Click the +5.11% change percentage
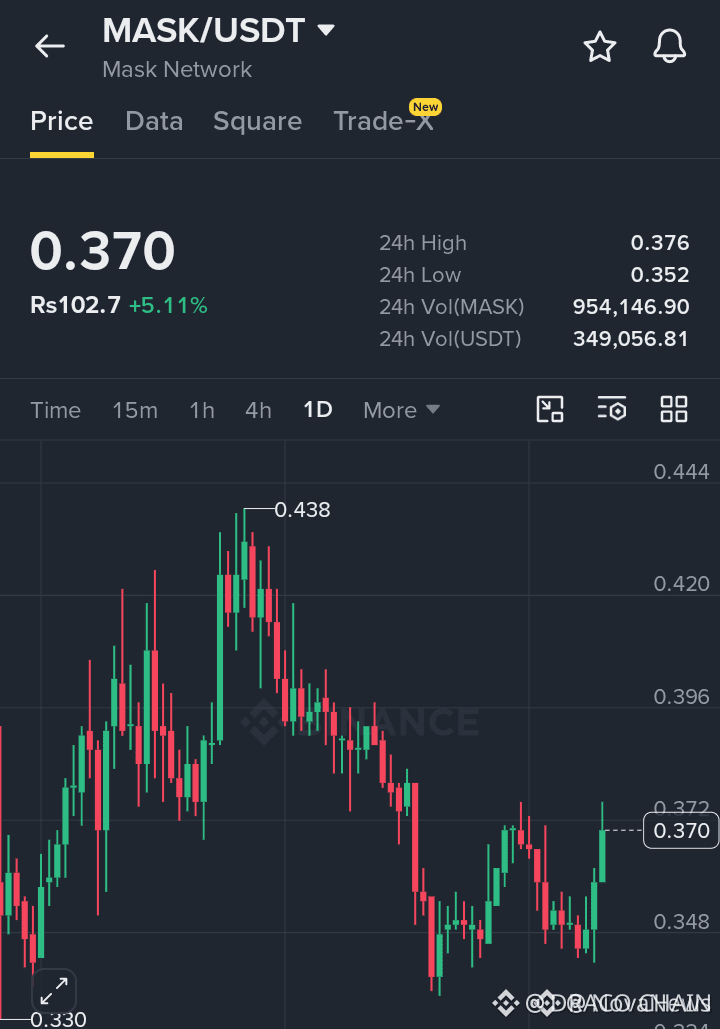720x1029 pixels. [x=168, y=305]
